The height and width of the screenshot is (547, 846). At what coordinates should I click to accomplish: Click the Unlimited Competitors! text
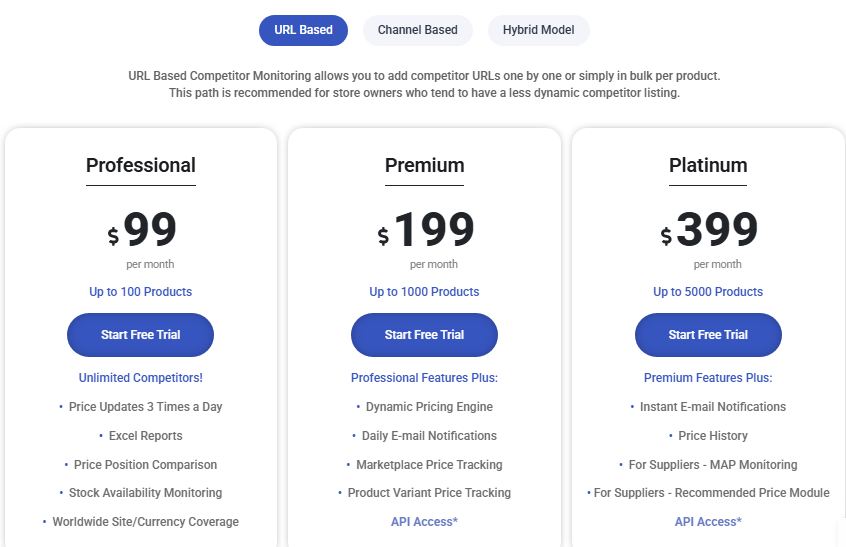(x=140, y=378)
